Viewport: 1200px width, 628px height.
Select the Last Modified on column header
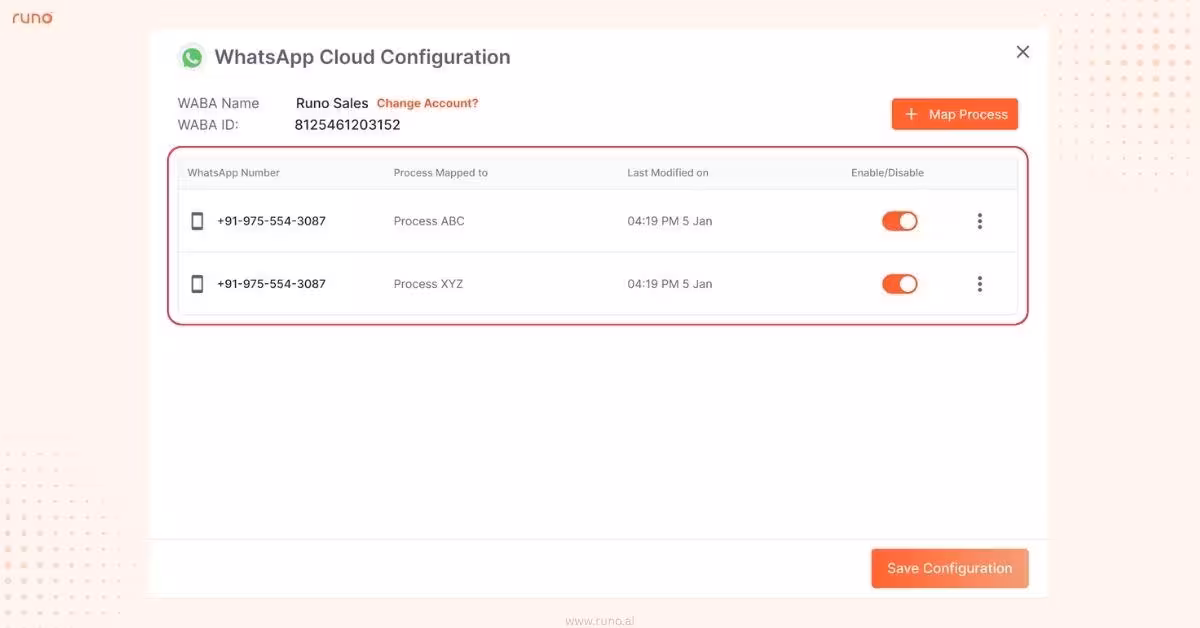(x=667, y=172)
